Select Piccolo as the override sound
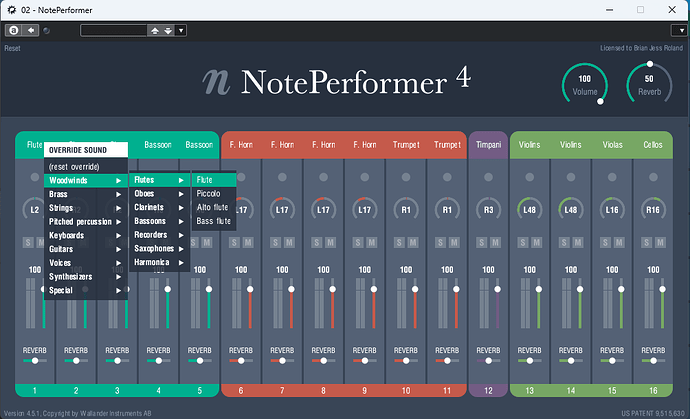Image resolution: width=690 pixels, height=419 pixels. (x=214, y=193)
